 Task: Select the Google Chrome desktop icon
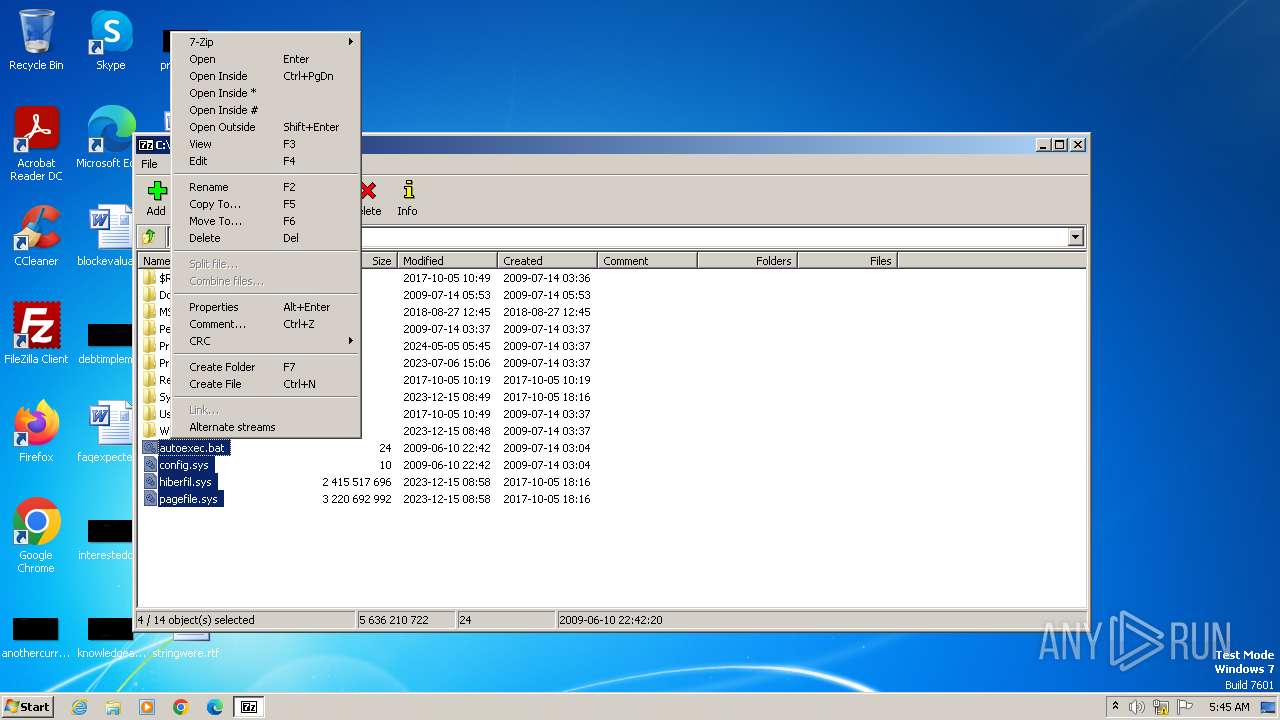click(36, 536)
